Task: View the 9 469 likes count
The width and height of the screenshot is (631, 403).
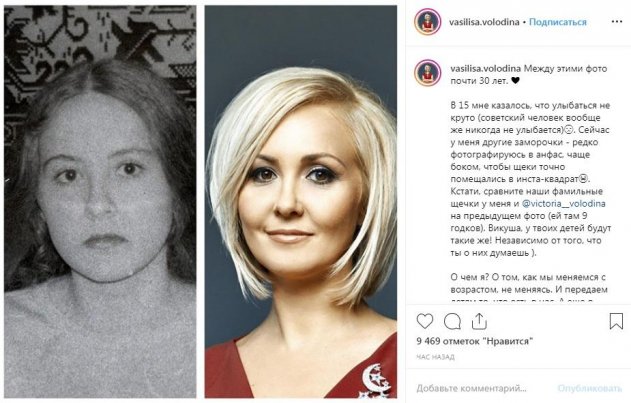Action: pos(474,341)
